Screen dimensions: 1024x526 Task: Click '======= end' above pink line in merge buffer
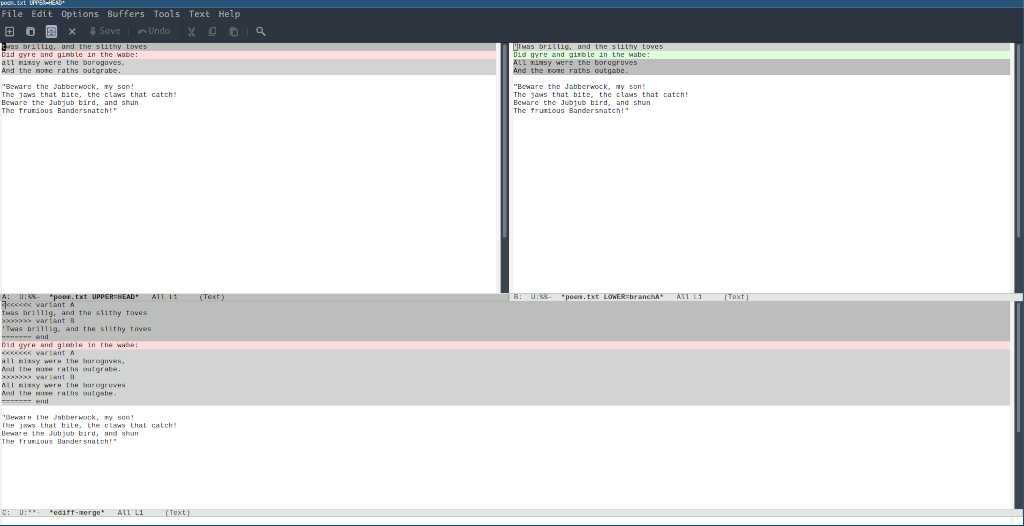25,337
